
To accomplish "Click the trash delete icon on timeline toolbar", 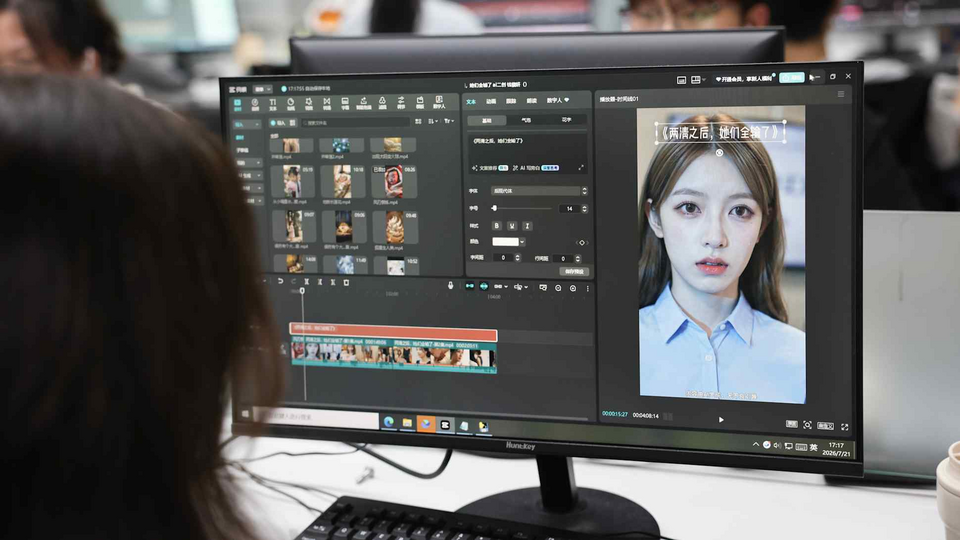I will [346, 283].
